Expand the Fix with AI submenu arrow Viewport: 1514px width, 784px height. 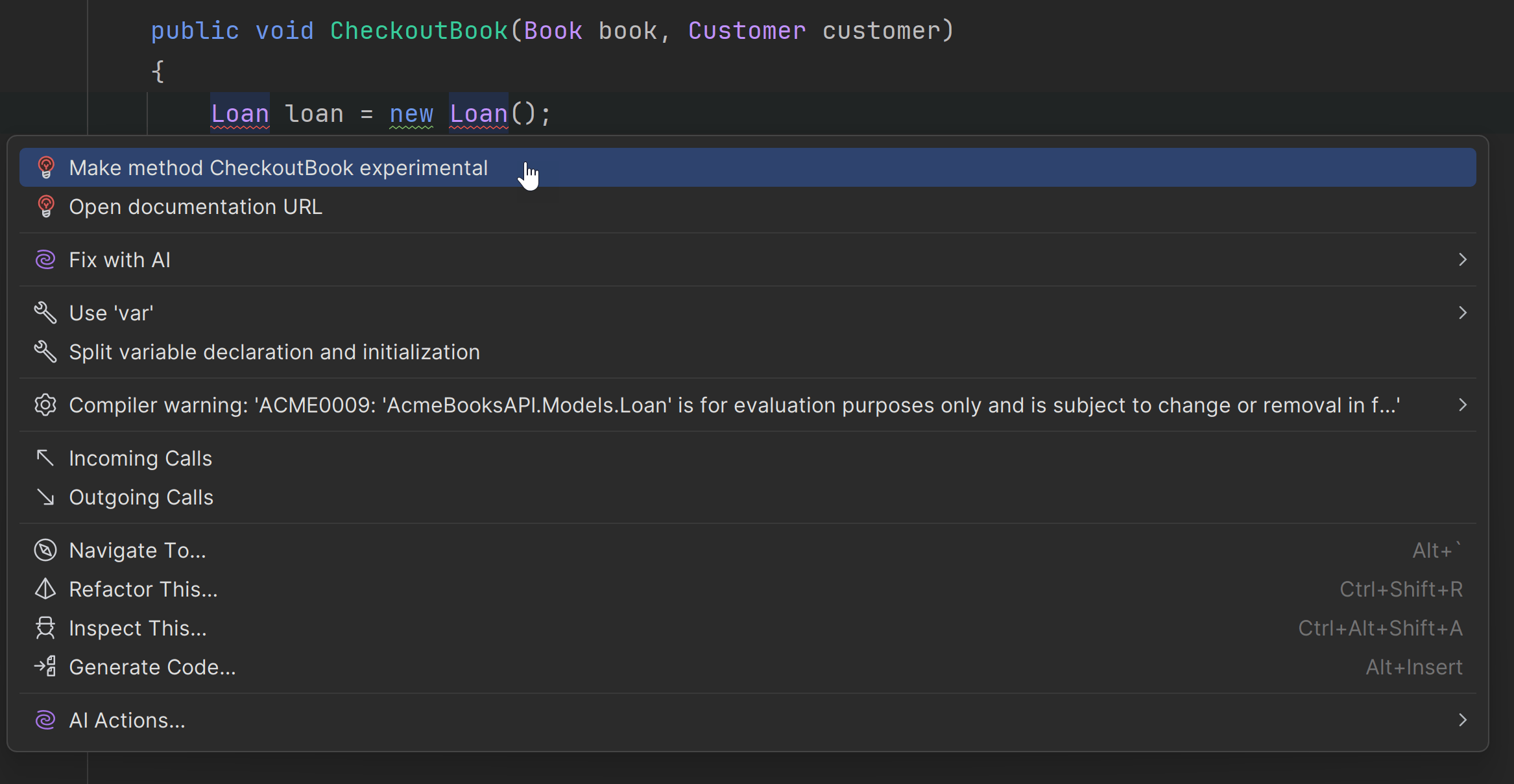(1462, 260)
